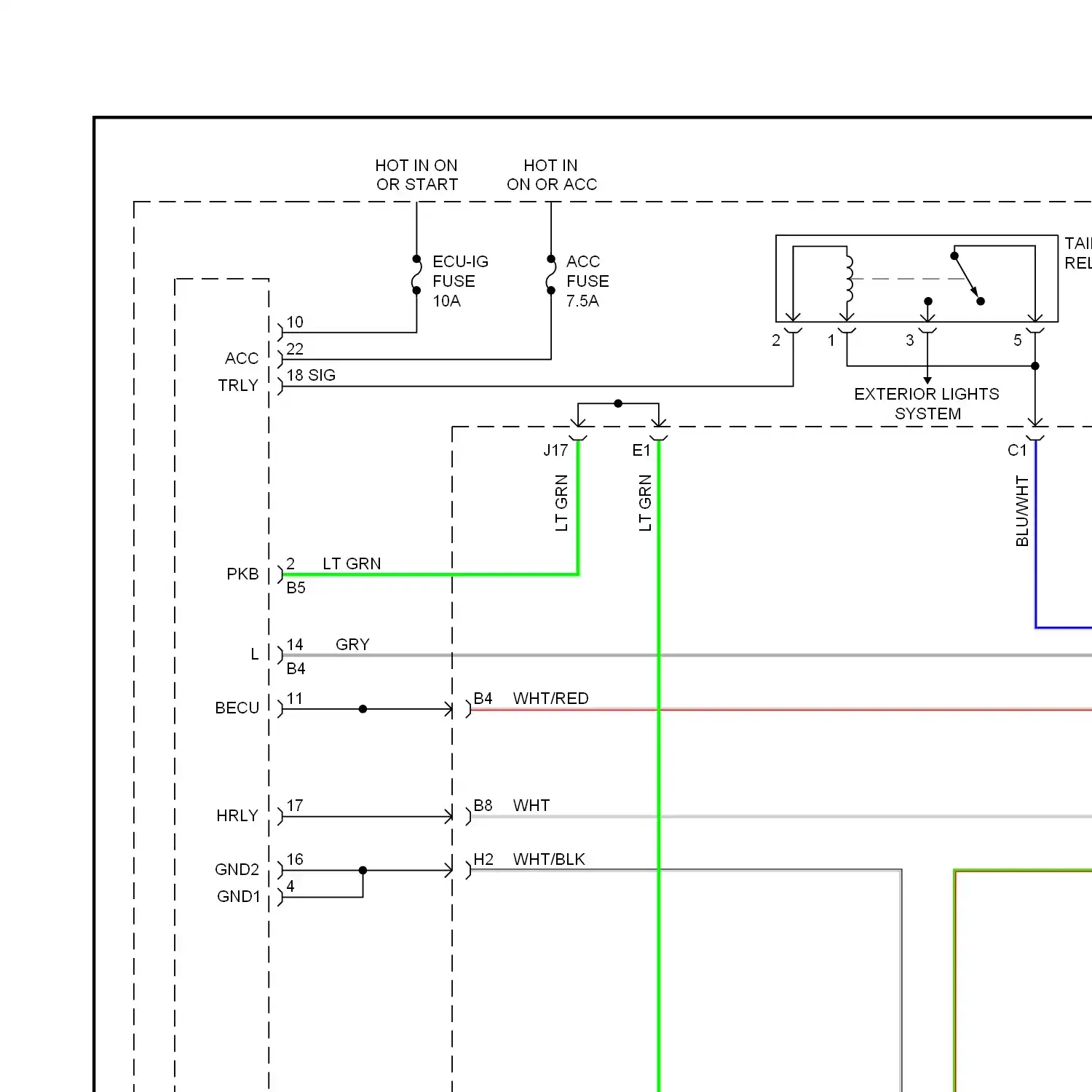Select the EXTERIOR LIGHTS SYSTEM text
This screenshot has width=1092, height=1092.
(927, 403)
